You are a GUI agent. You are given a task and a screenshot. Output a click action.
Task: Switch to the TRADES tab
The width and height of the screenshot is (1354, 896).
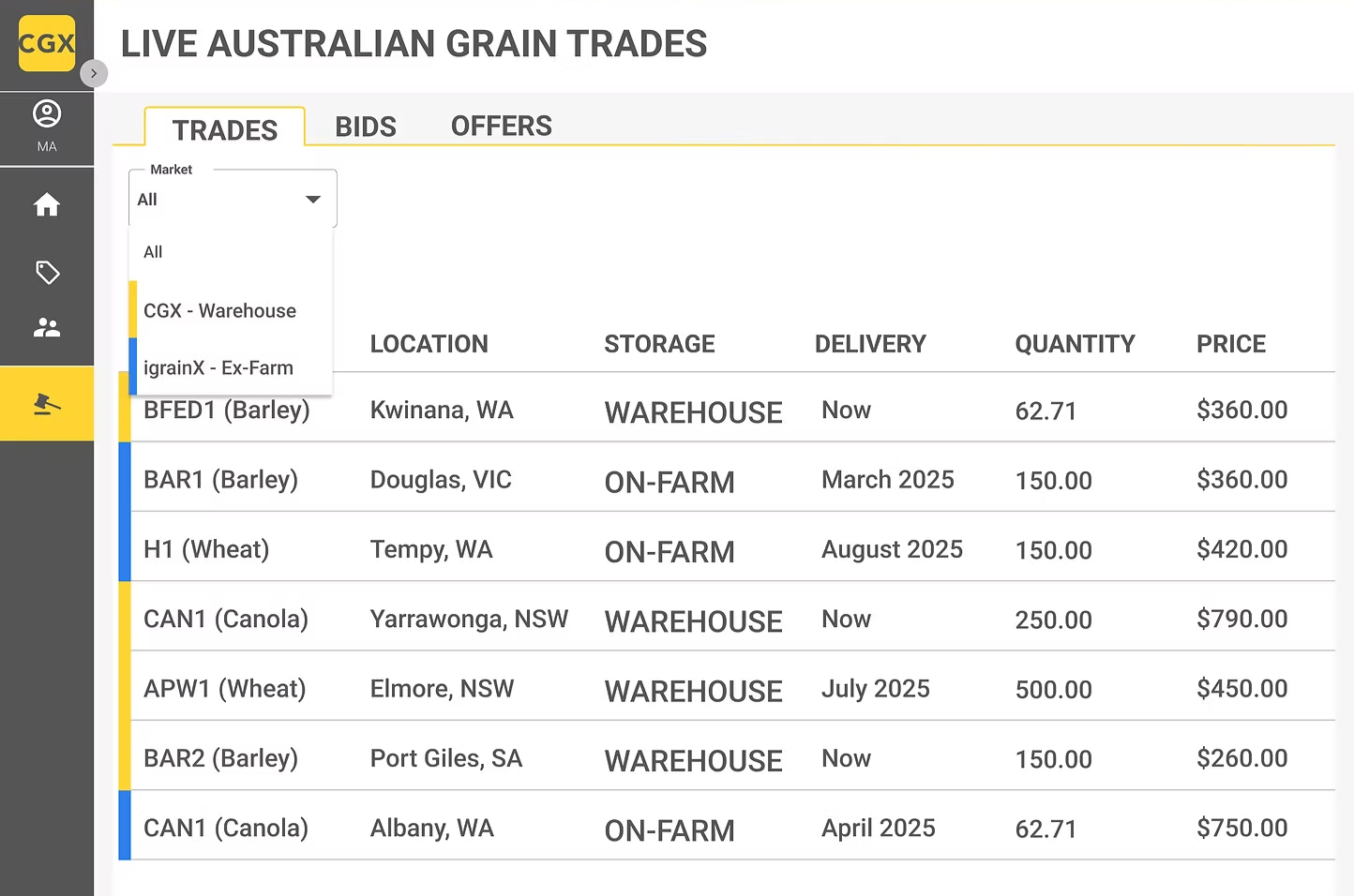click(225, 129)
